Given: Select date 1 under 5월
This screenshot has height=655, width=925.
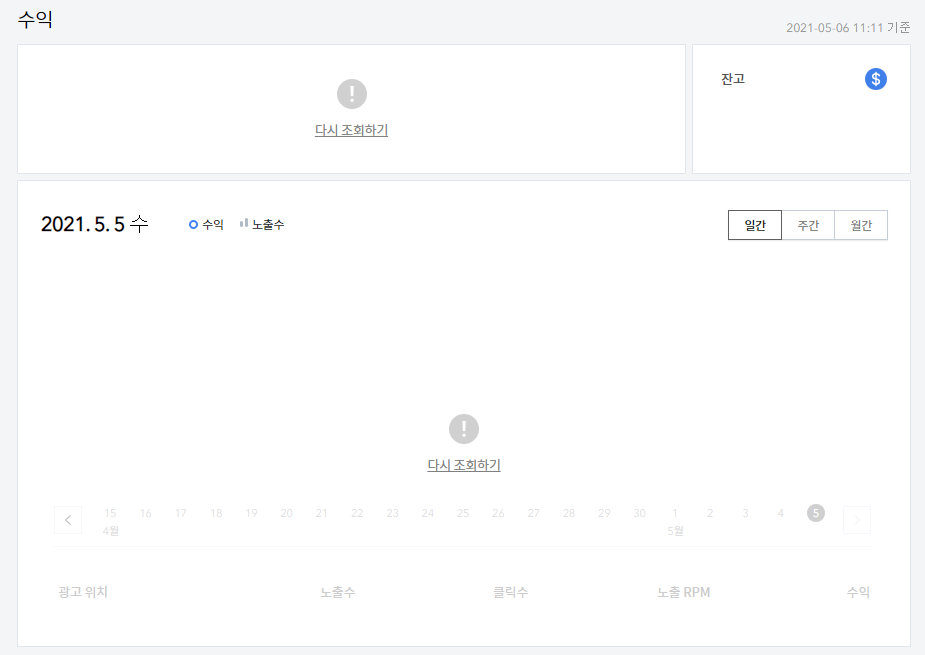Looking at the screenshot, I should pyautogui.click(x=675, y=513).
